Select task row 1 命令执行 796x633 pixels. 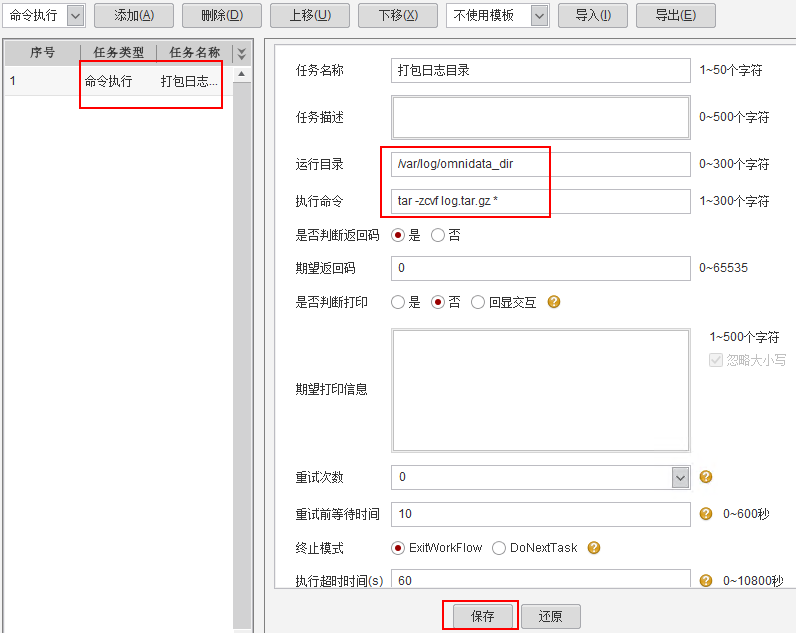pyautogui.click(x=119, y=81)
